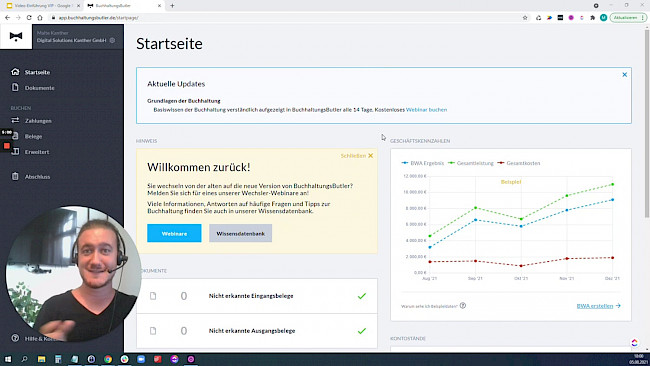This screenshot has width=650, height=366.
Task: Open a new browser tab
Action: pos(172,6)
